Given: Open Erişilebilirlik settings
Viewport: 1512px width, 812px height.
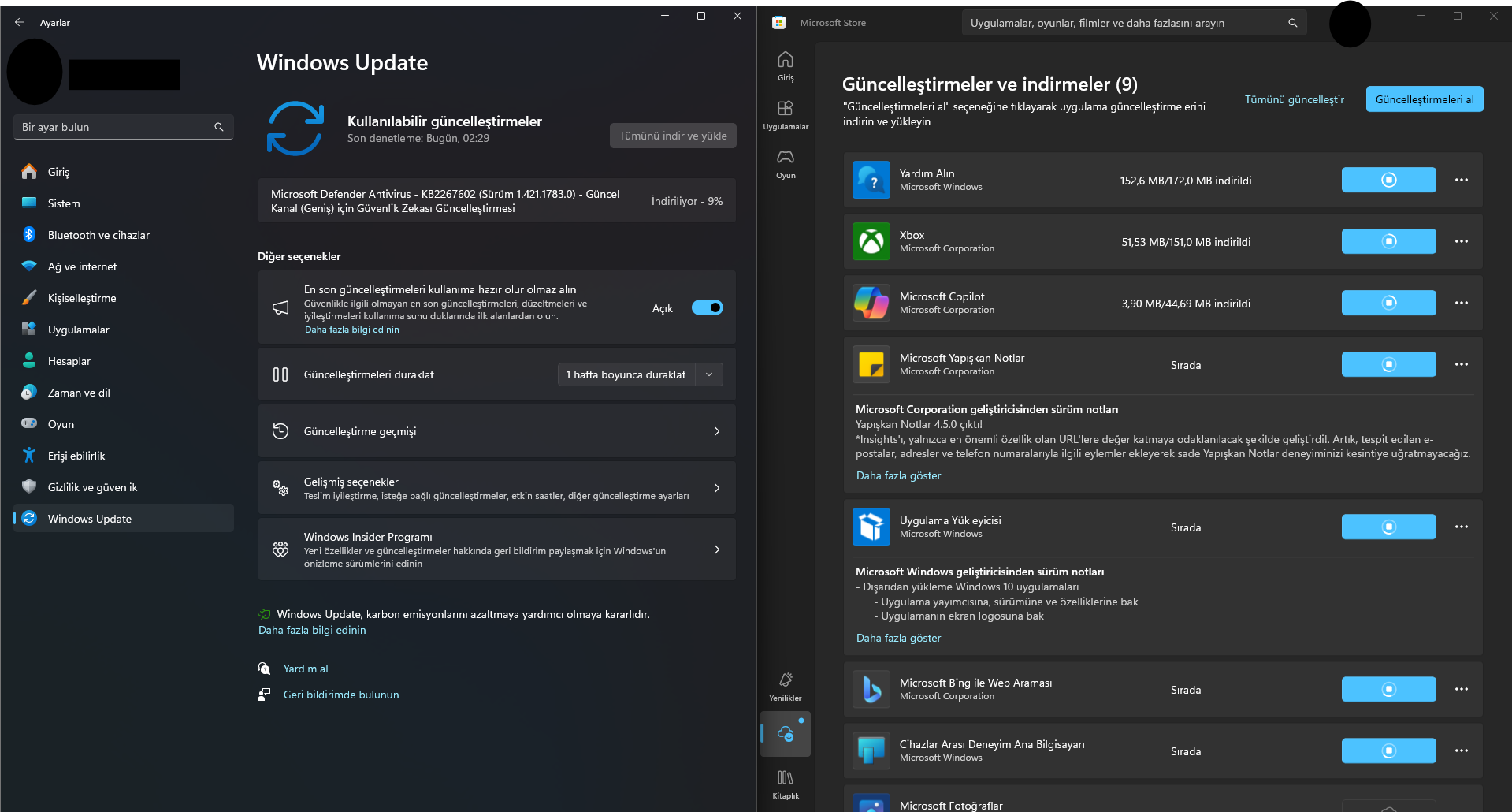Looking at the screenshot, I should [124, 456].
